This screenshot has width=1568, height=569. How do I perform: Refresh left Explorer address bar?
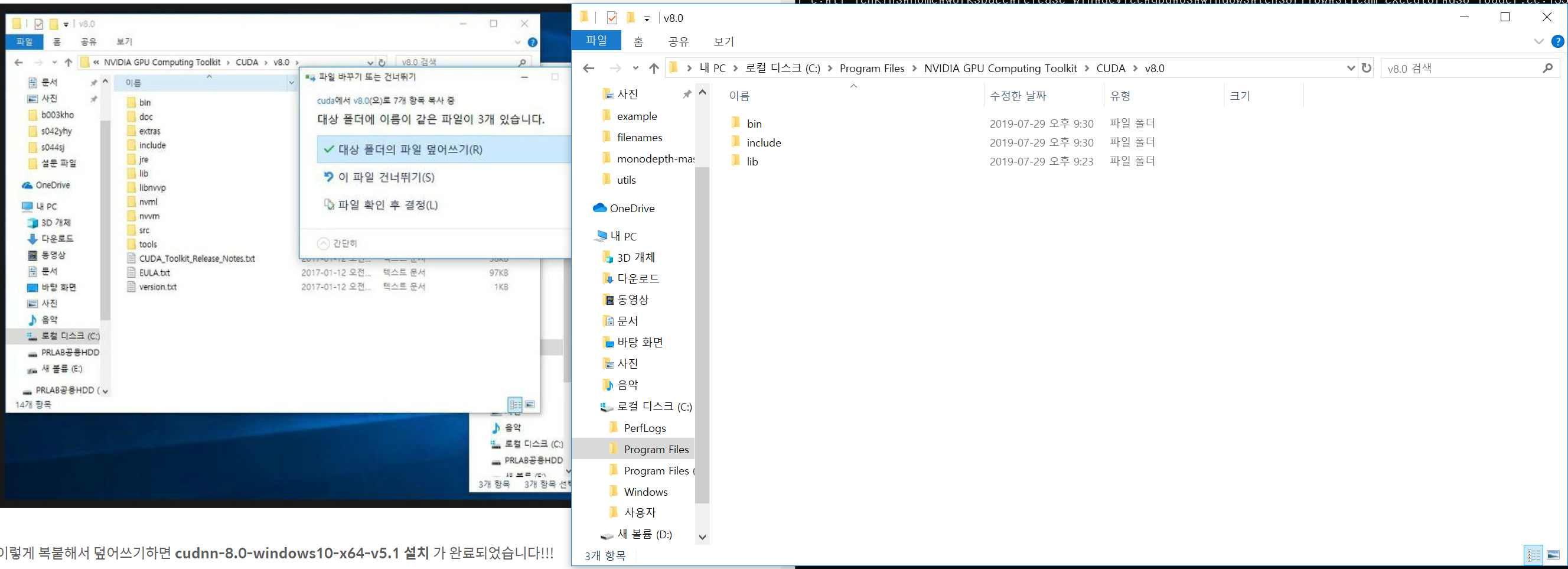click(x=382, y=62)
